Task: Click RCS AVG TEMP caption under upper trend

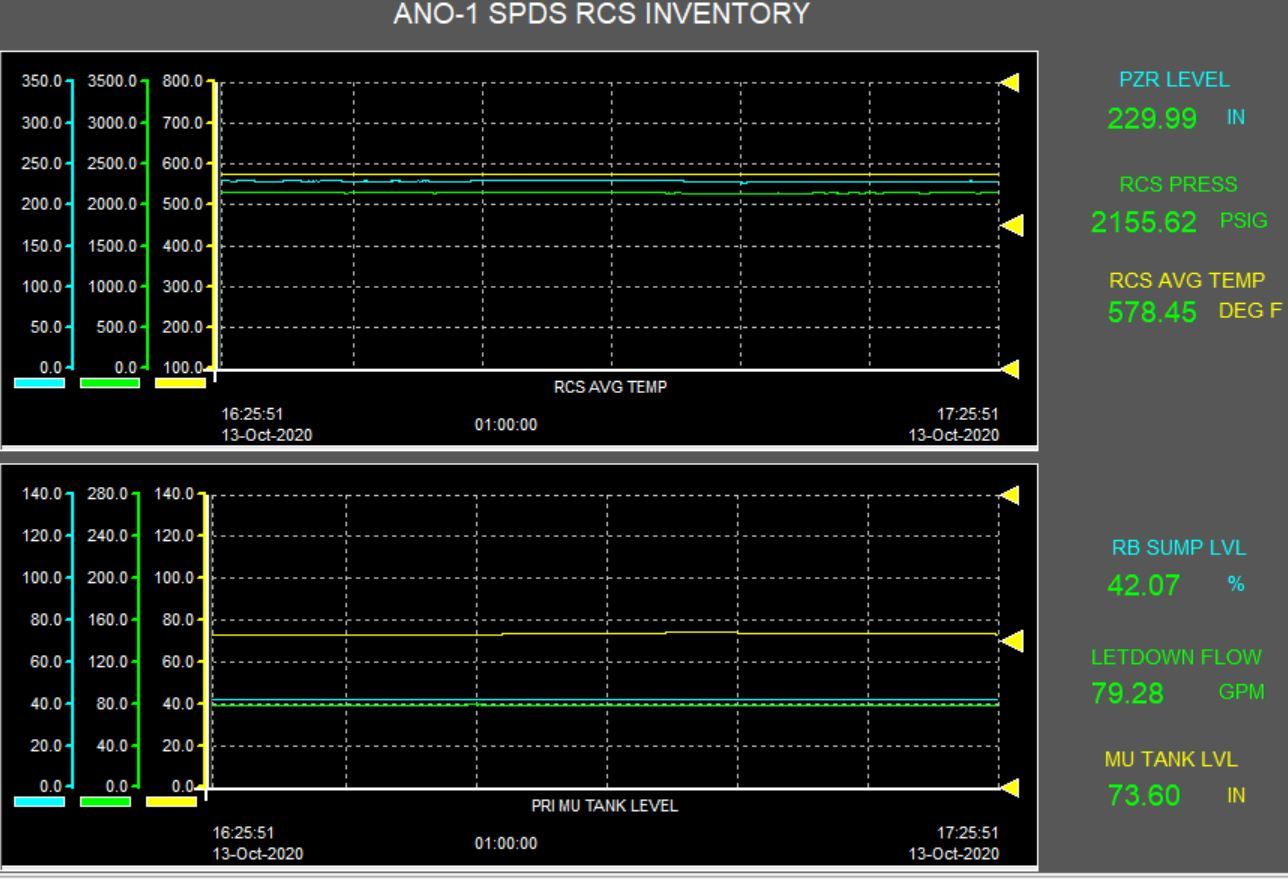Action: 610,390
